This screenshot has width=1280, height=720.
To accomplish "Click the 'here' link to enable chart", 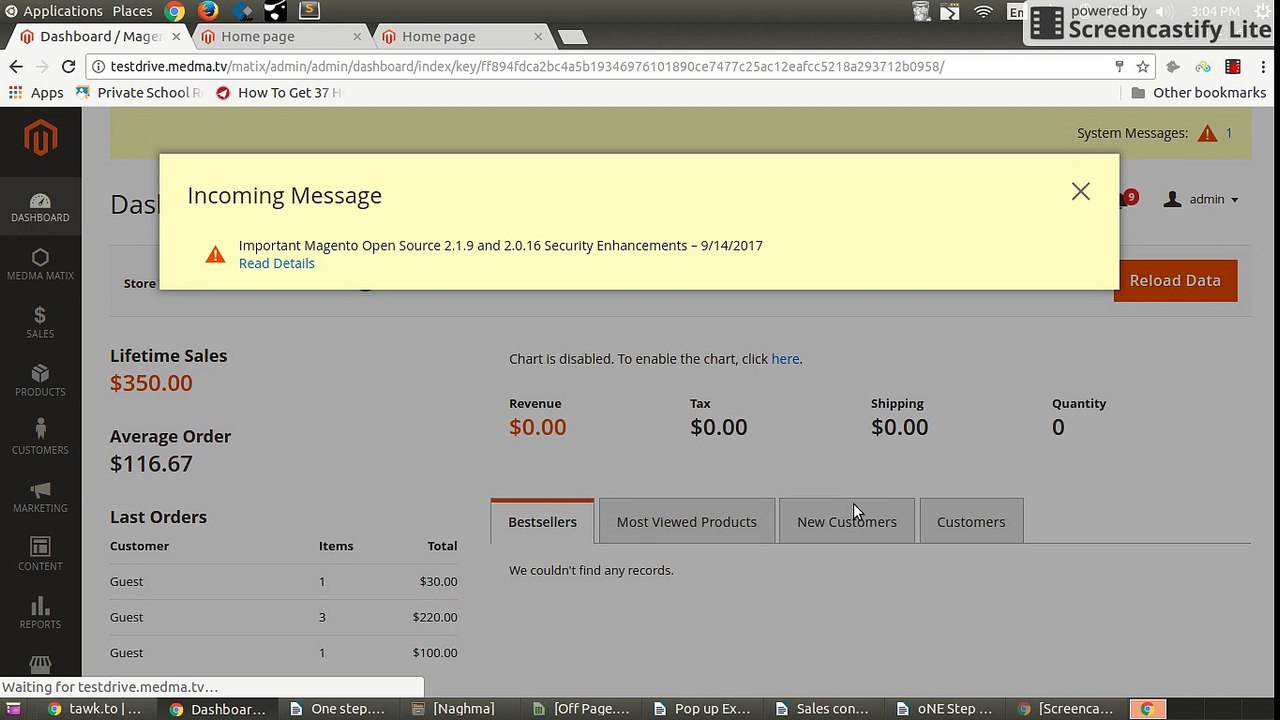I will (x=785, y=359).
